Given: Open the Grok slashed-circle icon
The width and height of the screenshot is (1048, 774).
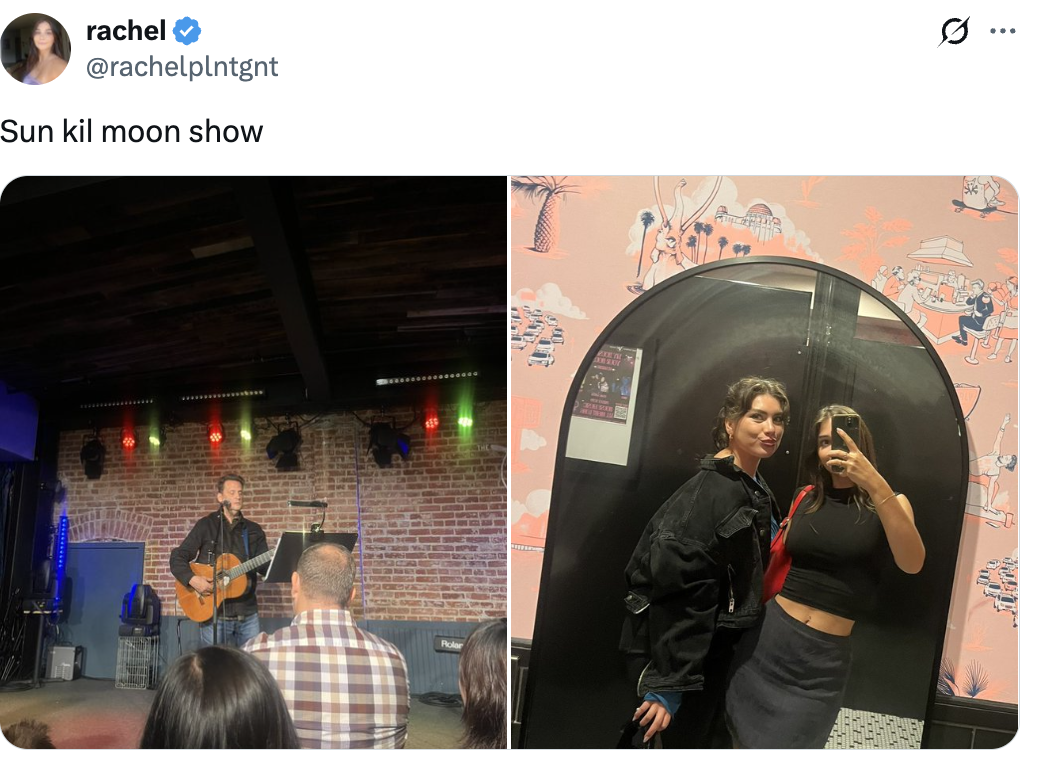Looking at the screenshot, I should (x=954, y=31).
